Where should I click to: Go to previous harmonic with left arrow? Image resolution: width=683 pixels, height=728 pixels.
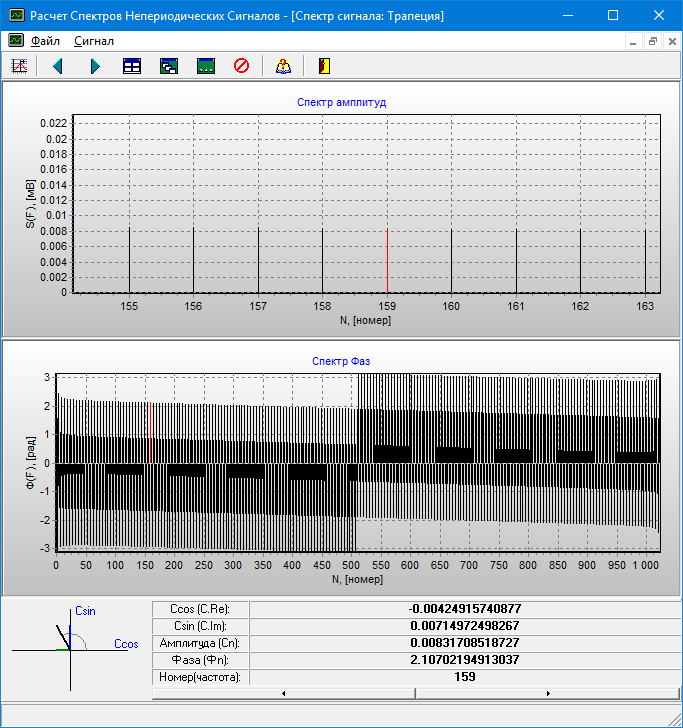click(57, 66)
